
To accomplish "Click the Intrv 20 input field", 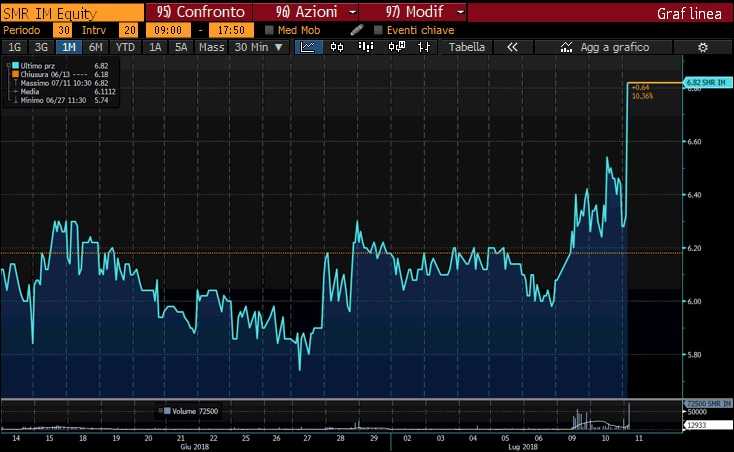I will (x=128, y=30).
